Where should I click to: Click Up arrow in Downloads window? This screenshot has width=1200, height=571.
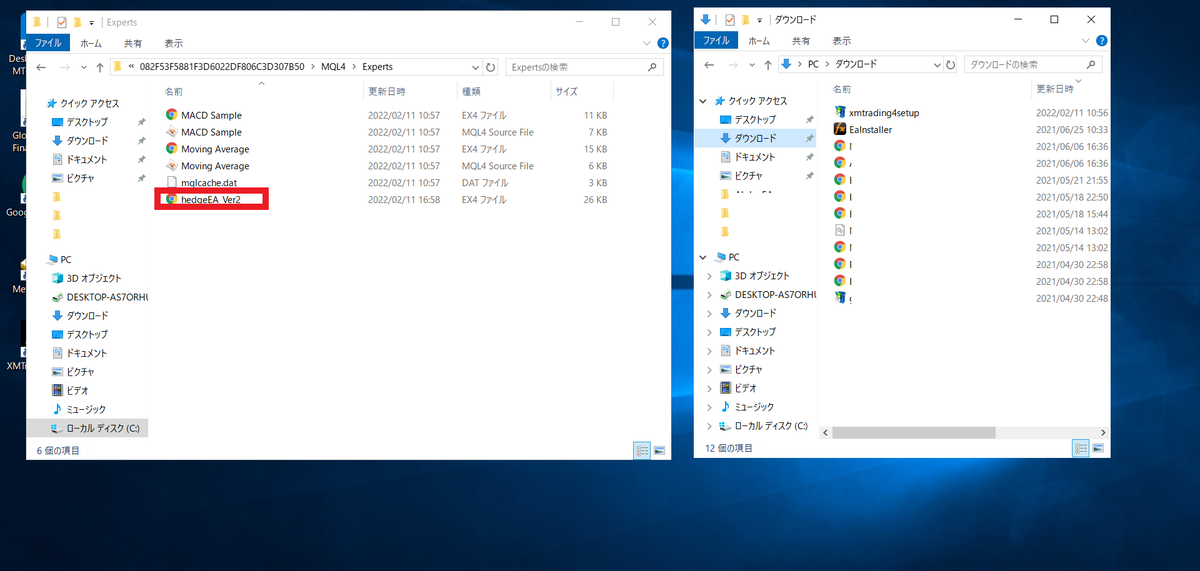[767, 64]
